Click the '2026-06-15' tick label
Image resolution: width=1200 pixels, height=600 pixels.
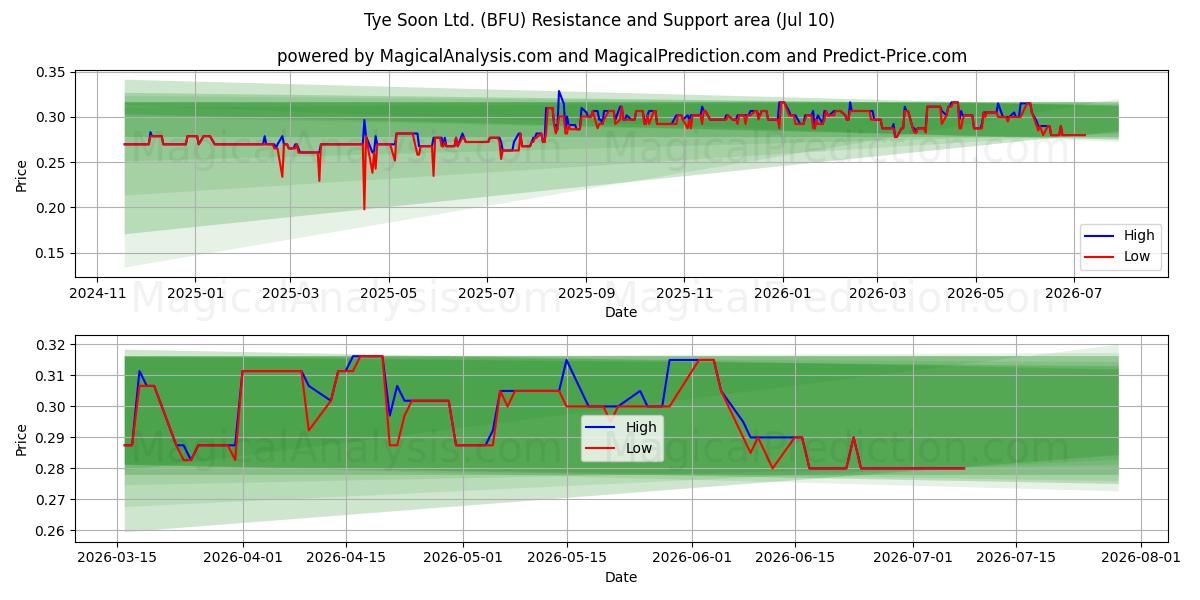click(796, 559)
